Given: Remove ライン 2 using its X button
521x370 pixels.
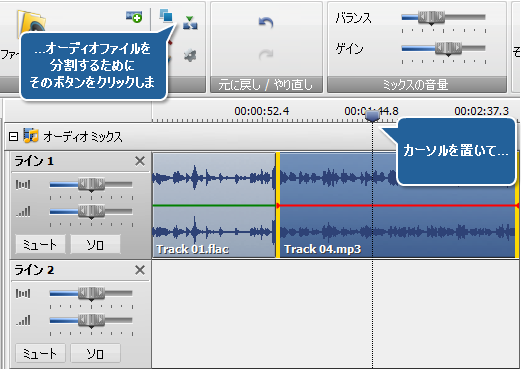Looking at the screenshot, I should (x=140, y=270).
